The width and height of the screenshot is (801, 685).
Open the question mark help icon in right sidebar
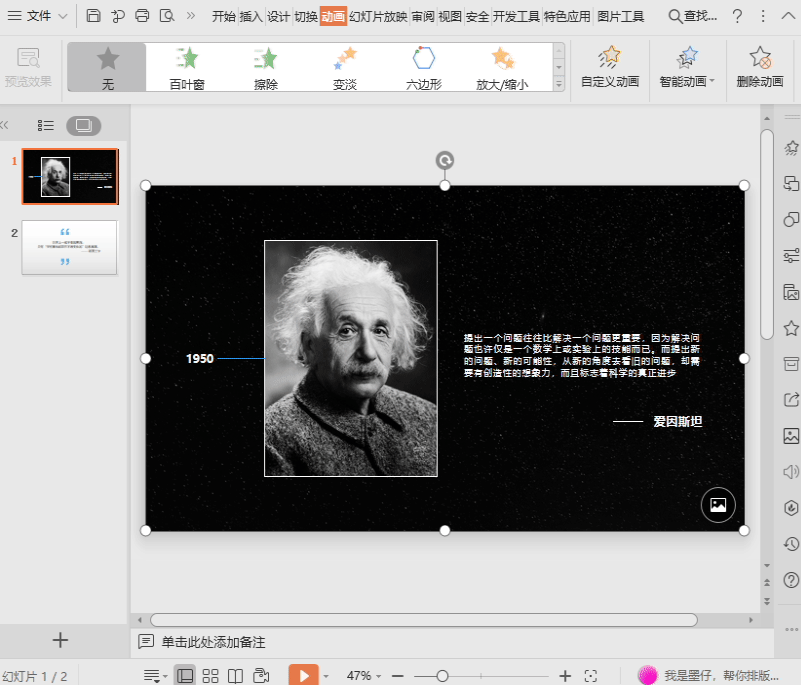pos(791,580)
